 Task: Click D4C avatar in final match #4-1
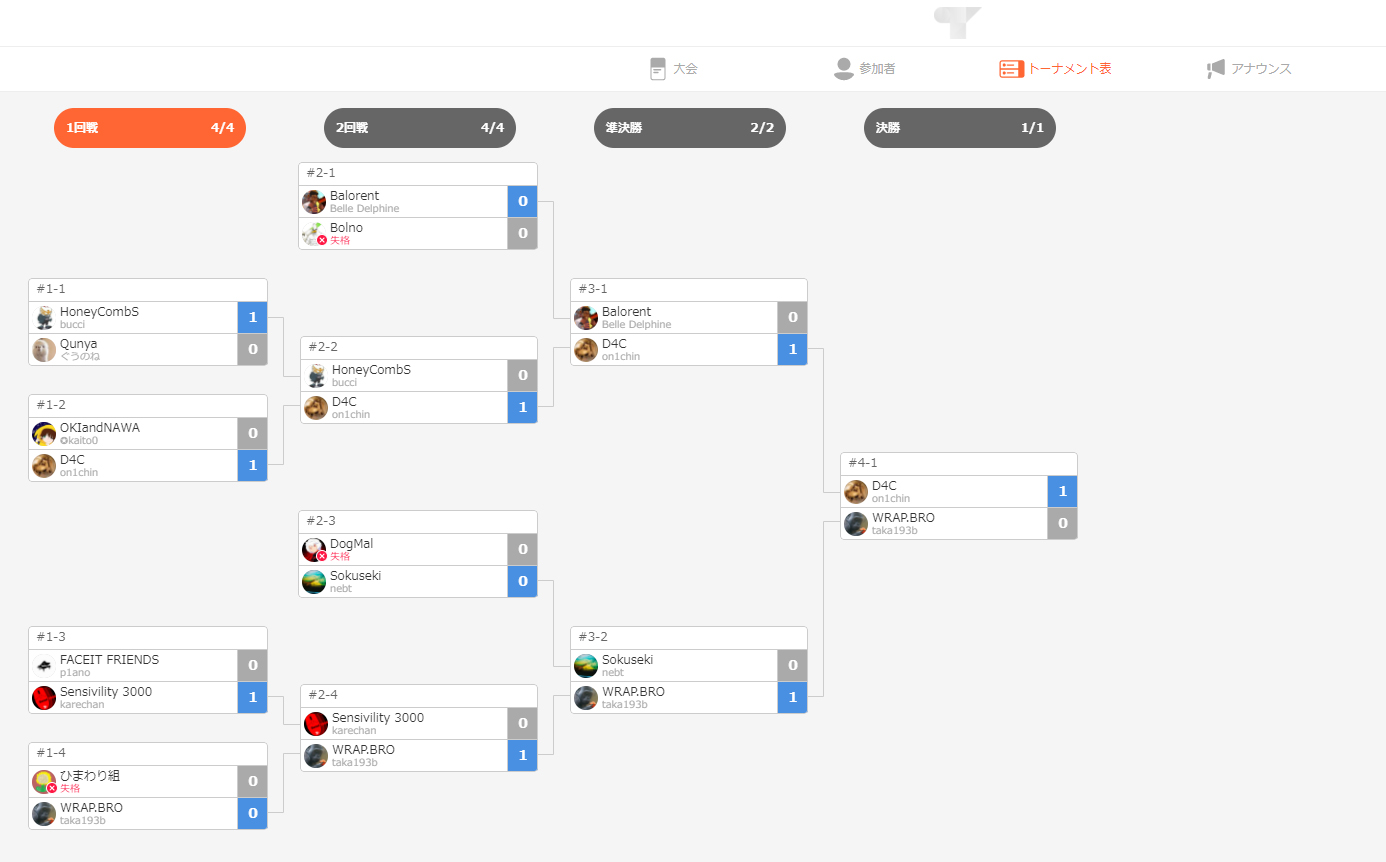(x=856, y=492)
